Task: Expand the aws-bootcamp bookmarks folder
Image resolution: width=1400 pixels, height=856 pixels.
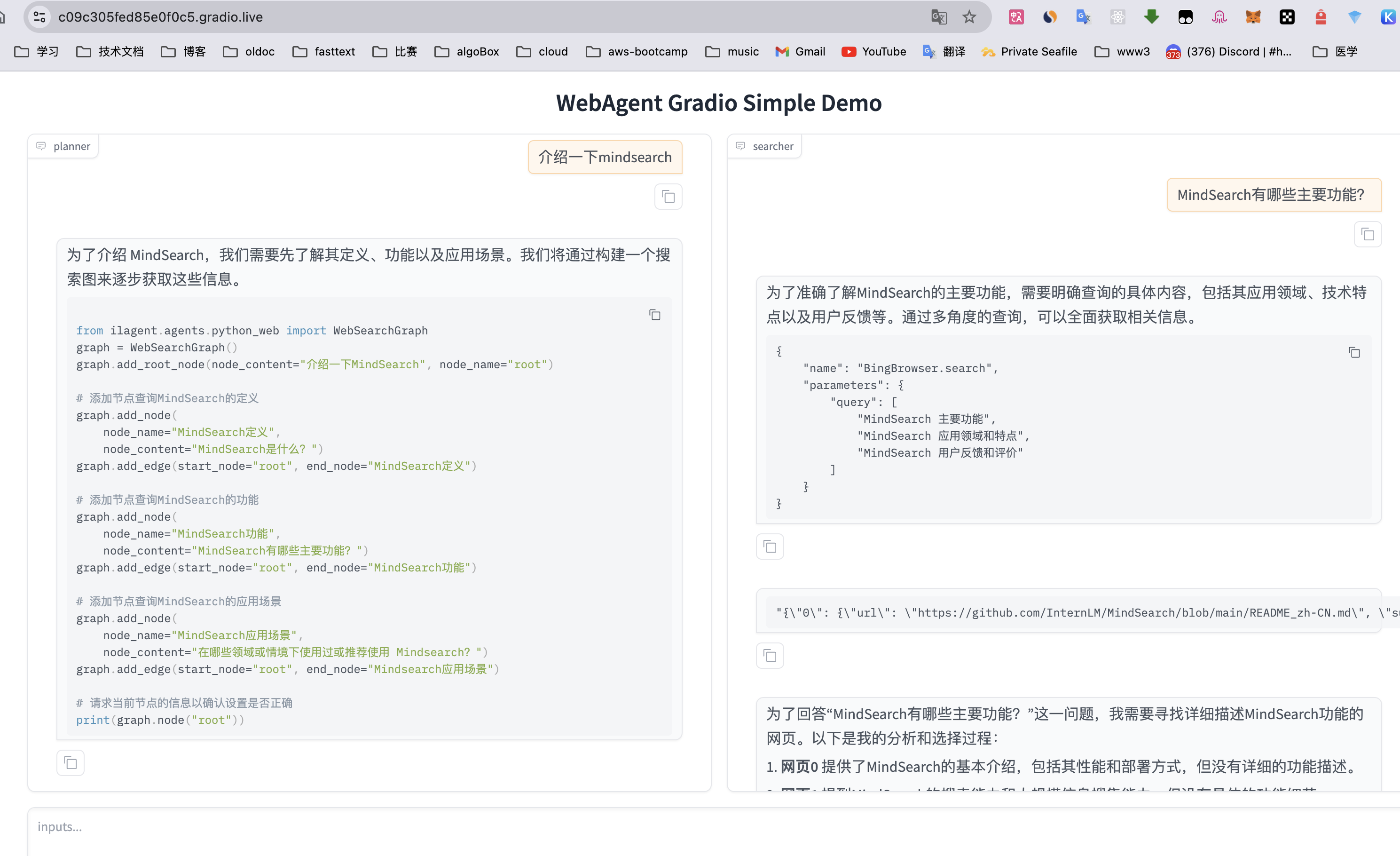Action: click(x=637, y=52)
